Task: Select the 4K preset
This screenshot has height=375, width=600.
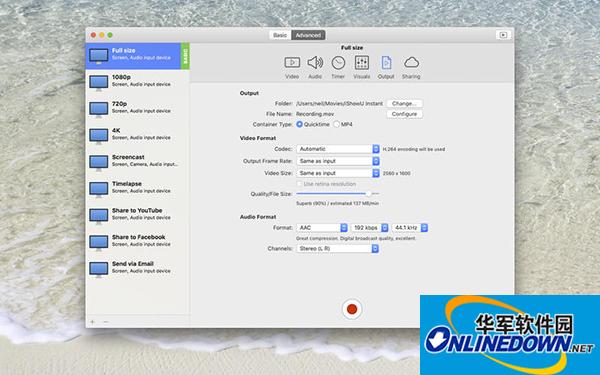Action: (137, 135)
